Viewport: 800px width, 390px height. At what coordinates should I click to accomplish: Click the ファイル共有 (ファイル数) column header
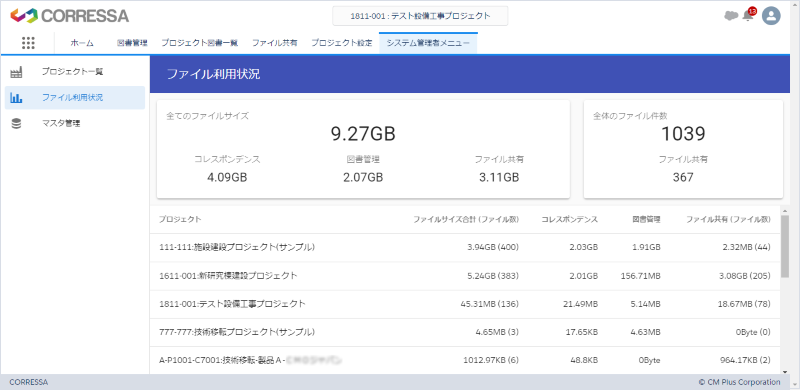pyautogui.click(x=728, y=220)
